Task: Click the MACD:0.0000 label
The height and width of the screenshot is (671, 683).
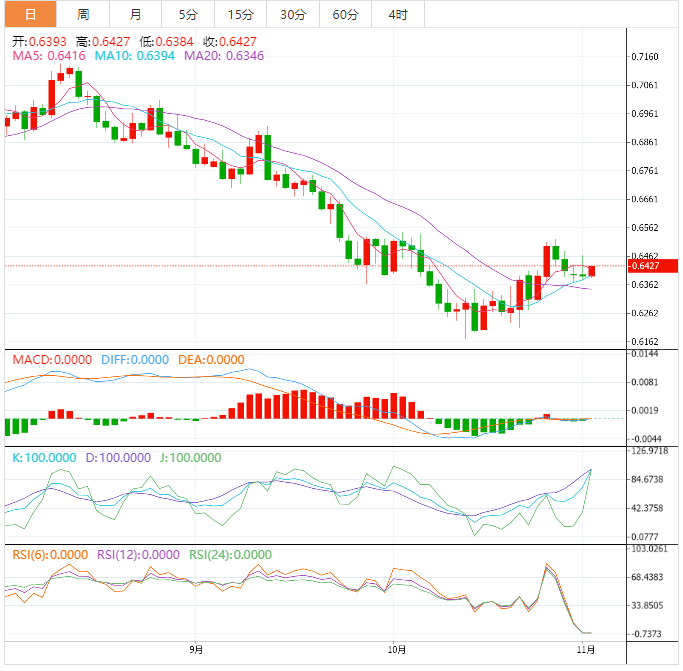Action: click(52, 360)
